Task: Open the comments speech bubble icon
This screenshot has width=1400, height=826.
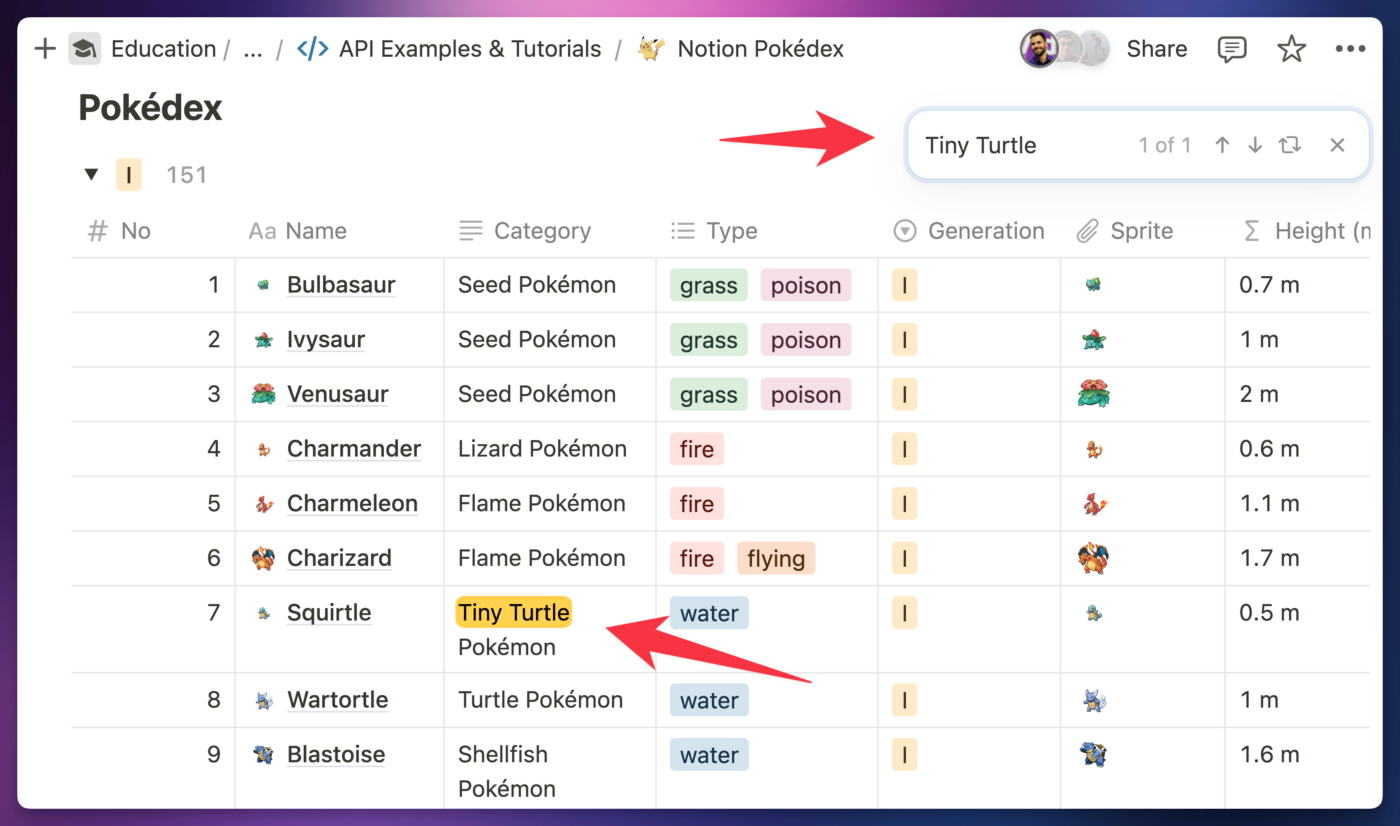Action: (1232, 49)
